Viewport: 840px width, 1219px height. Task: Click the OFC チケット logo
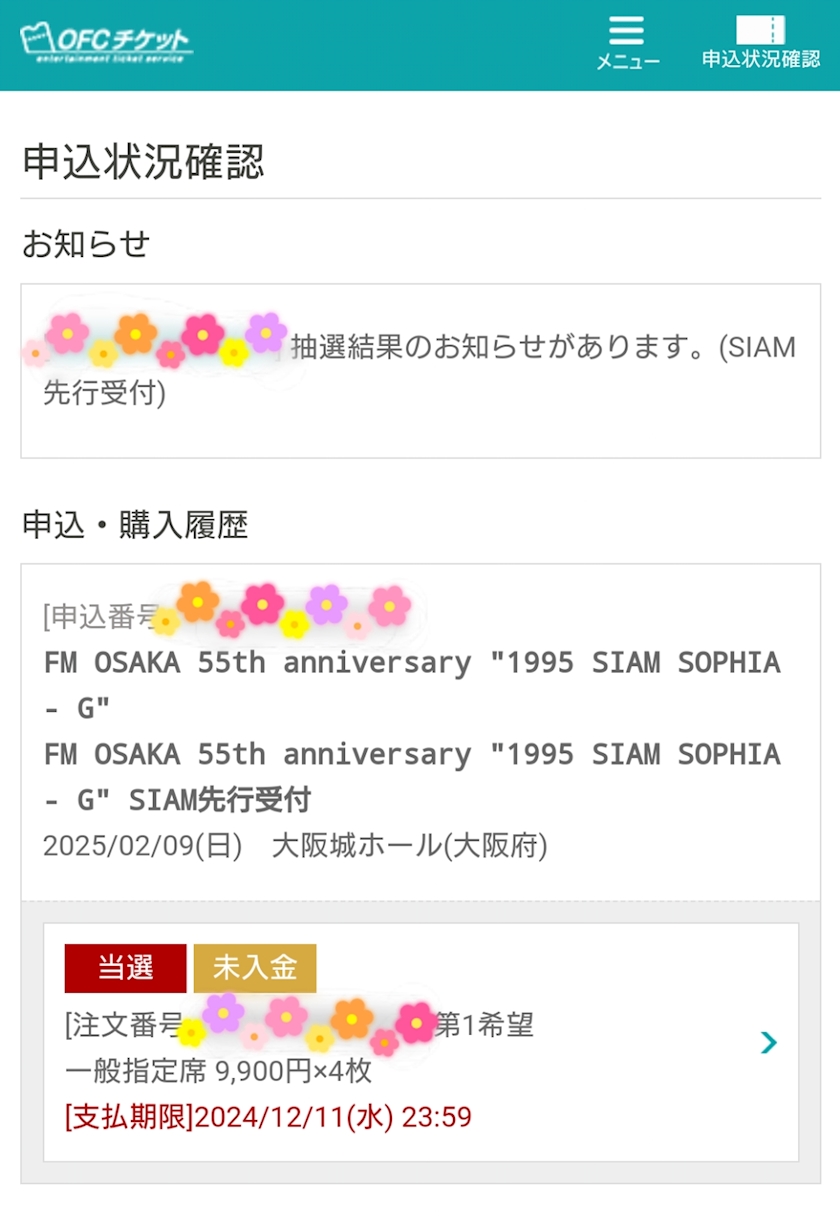[106, 43]
